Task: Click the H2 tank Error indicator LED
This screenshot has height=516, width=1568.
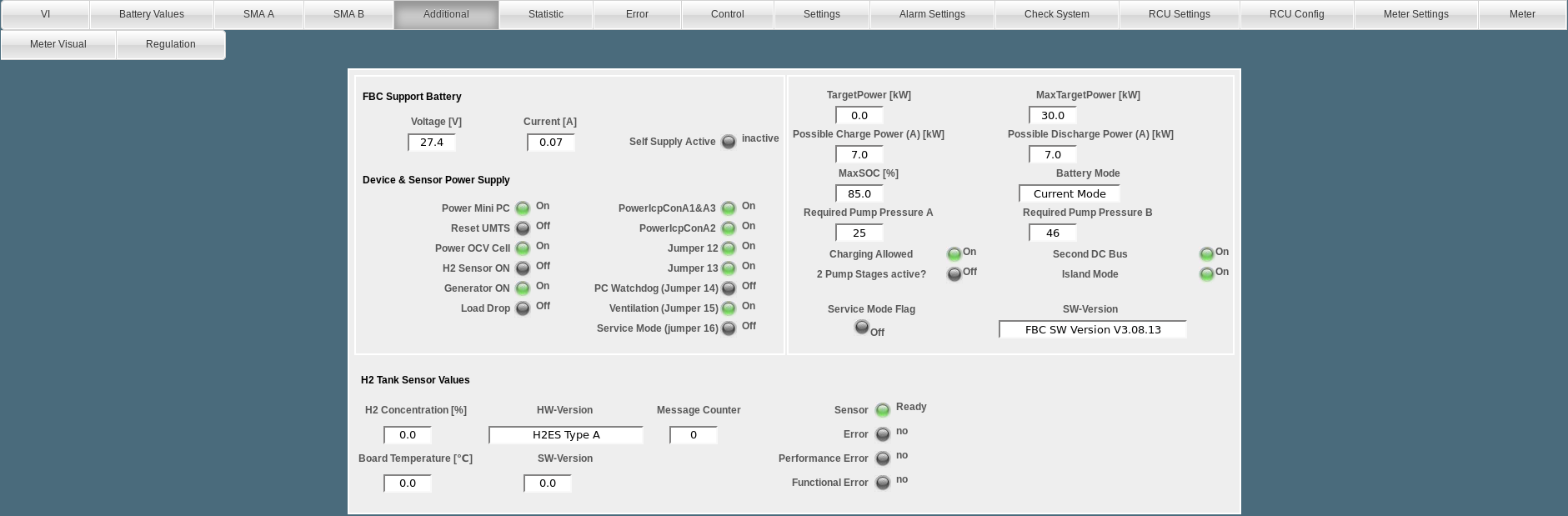Action: [883, 434]
